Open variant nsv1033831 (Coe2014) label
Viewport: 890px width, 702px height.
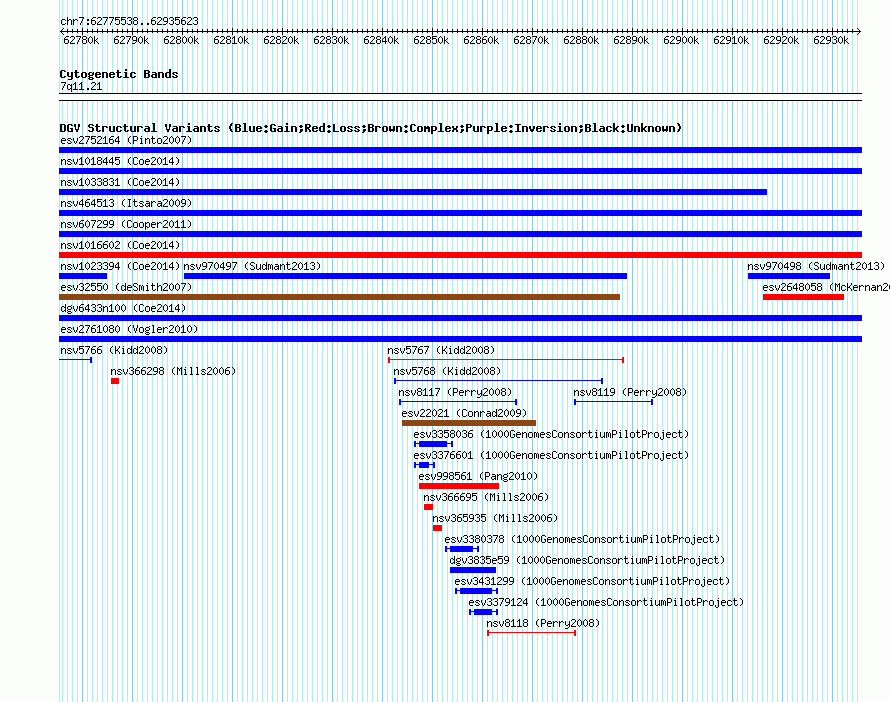(x=120, y=182)
